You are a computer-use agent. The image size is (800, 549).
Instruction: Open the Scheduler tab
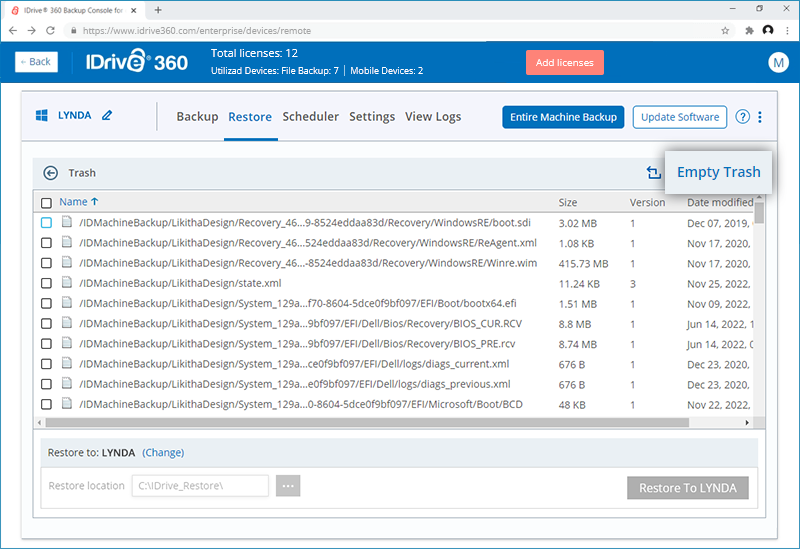click(x=311, y=116)
